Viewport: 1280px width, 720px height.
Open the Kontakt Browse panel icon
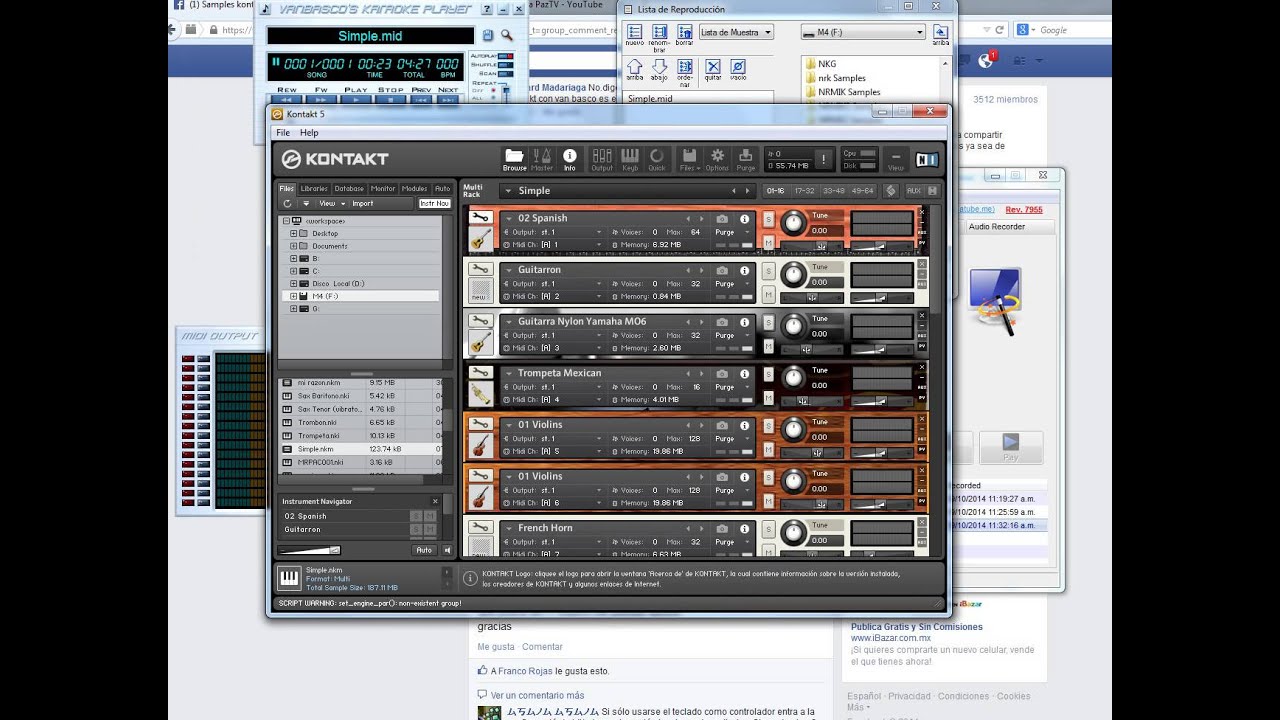pos(514,159)
